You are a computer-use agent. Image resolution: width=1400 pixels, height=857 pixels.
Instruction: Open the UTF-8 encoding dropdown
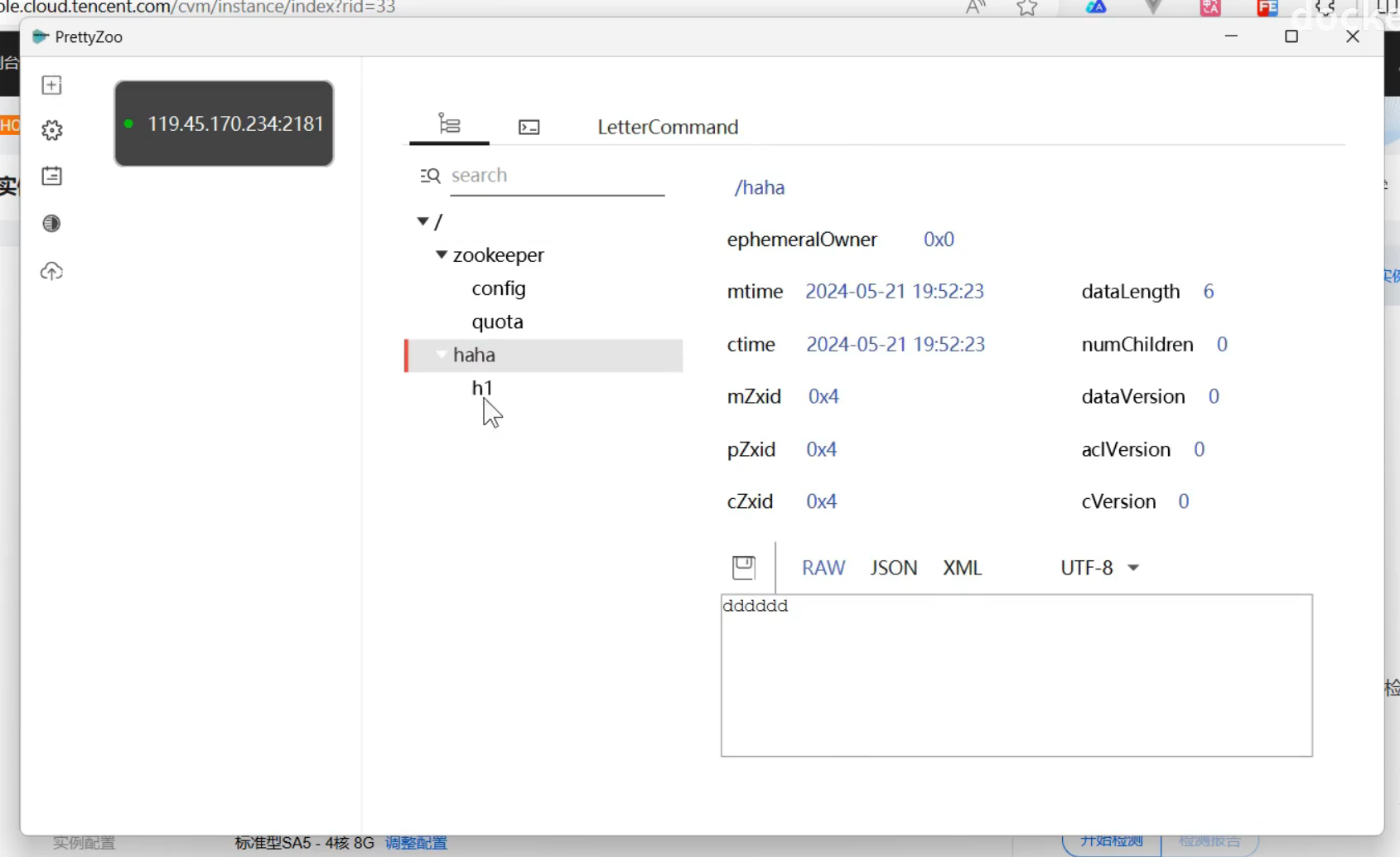1100,568
